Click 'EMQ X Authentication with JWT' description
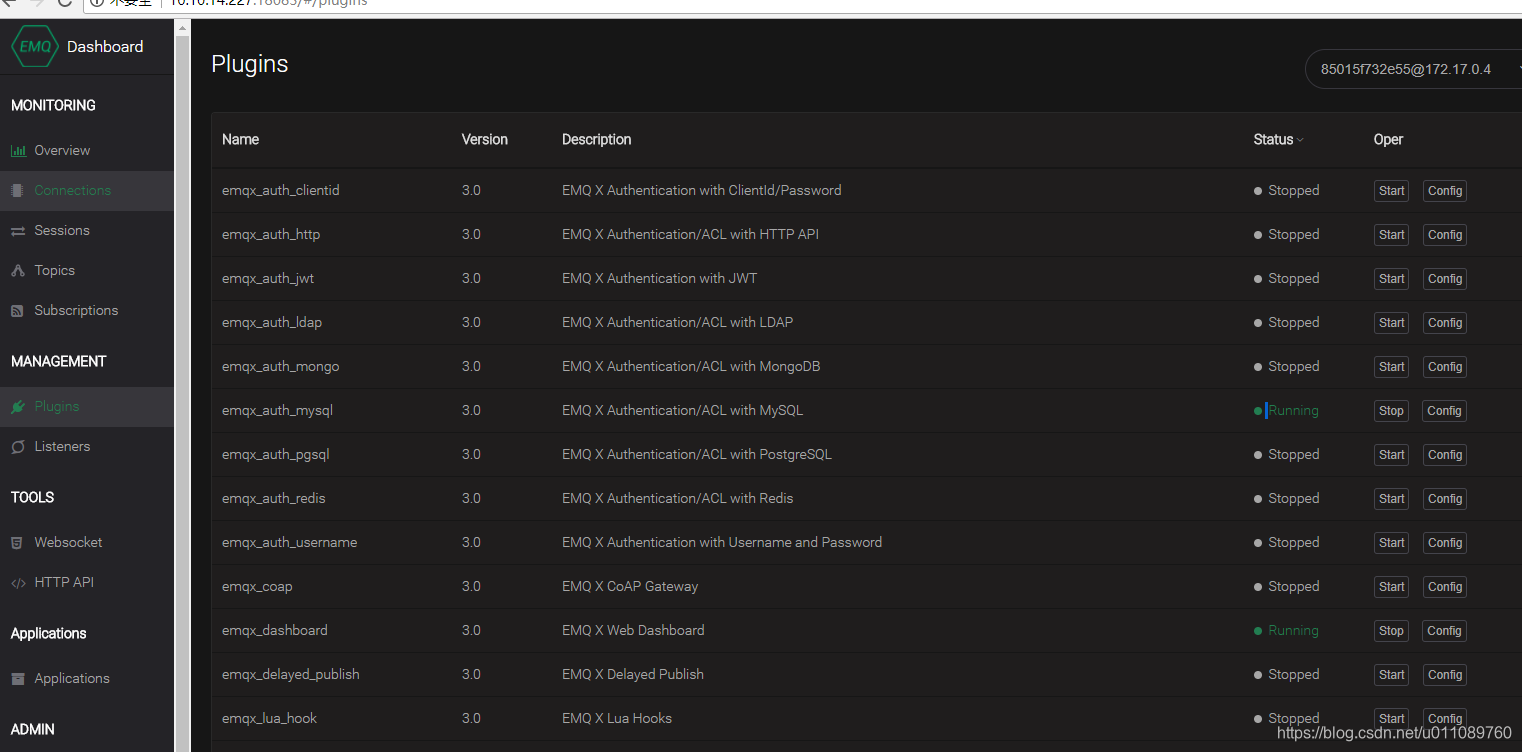 click(x=659, y=278)
